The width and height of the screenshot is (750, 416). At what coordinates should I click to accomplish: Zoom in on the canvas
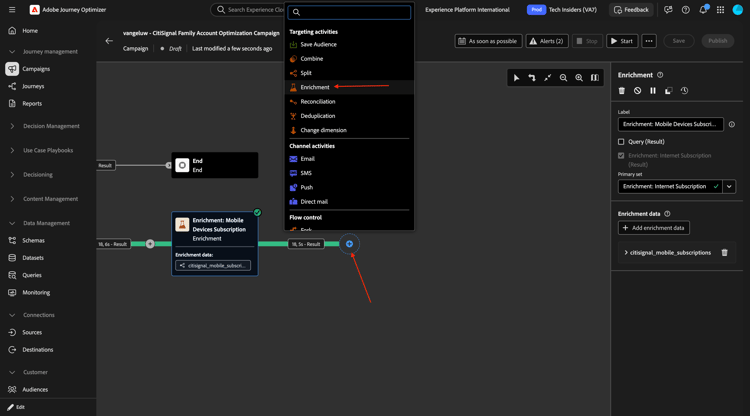[x=579, y=78]
